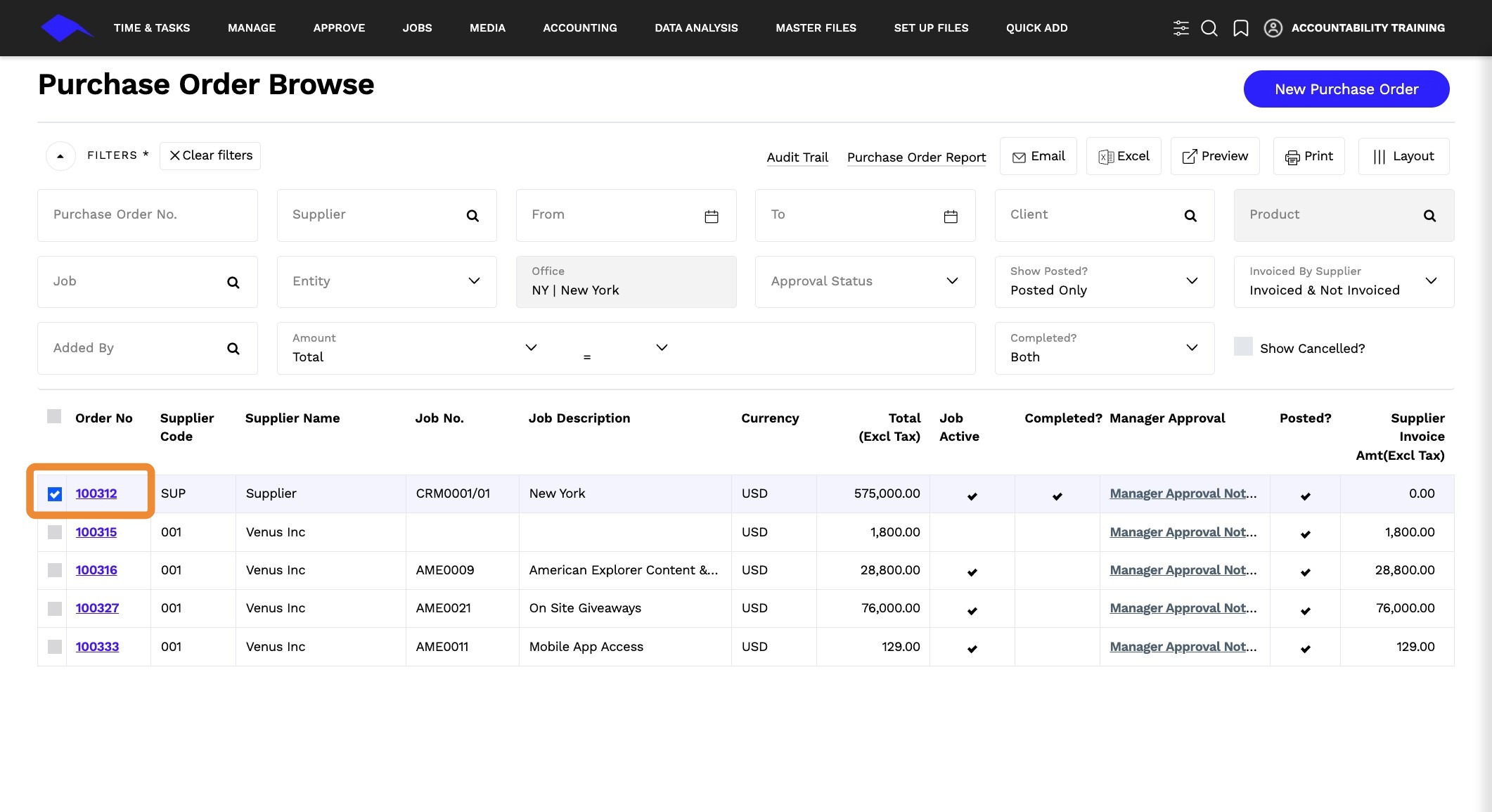The image size is (1492, 812).
Task: Click into the Purchase Order No. field
Action: click(148, 215)
